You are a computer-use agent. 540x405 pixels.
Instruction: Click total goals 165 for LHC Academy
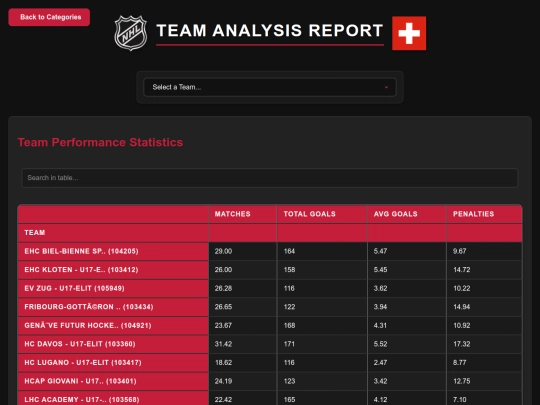point(289,400)
